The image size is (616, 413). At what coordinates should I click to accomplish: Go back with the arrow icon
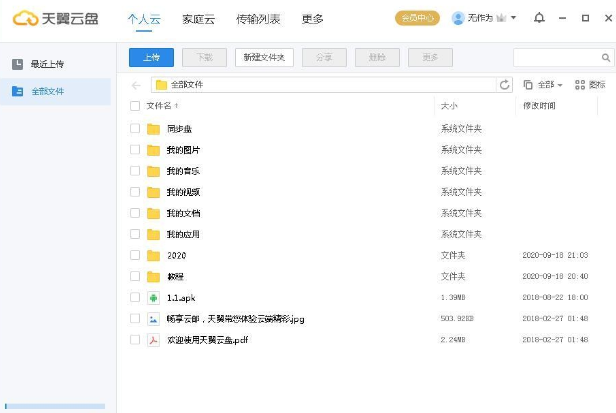pyautogui.click(x=136, y=85)
